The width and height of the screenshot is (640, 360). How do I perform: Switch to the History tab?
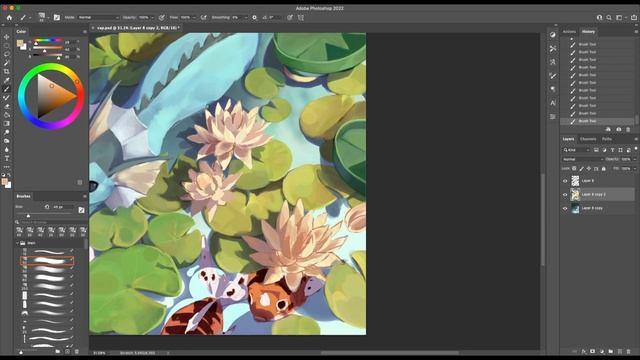pyautogui.click(x=588, y=31)
